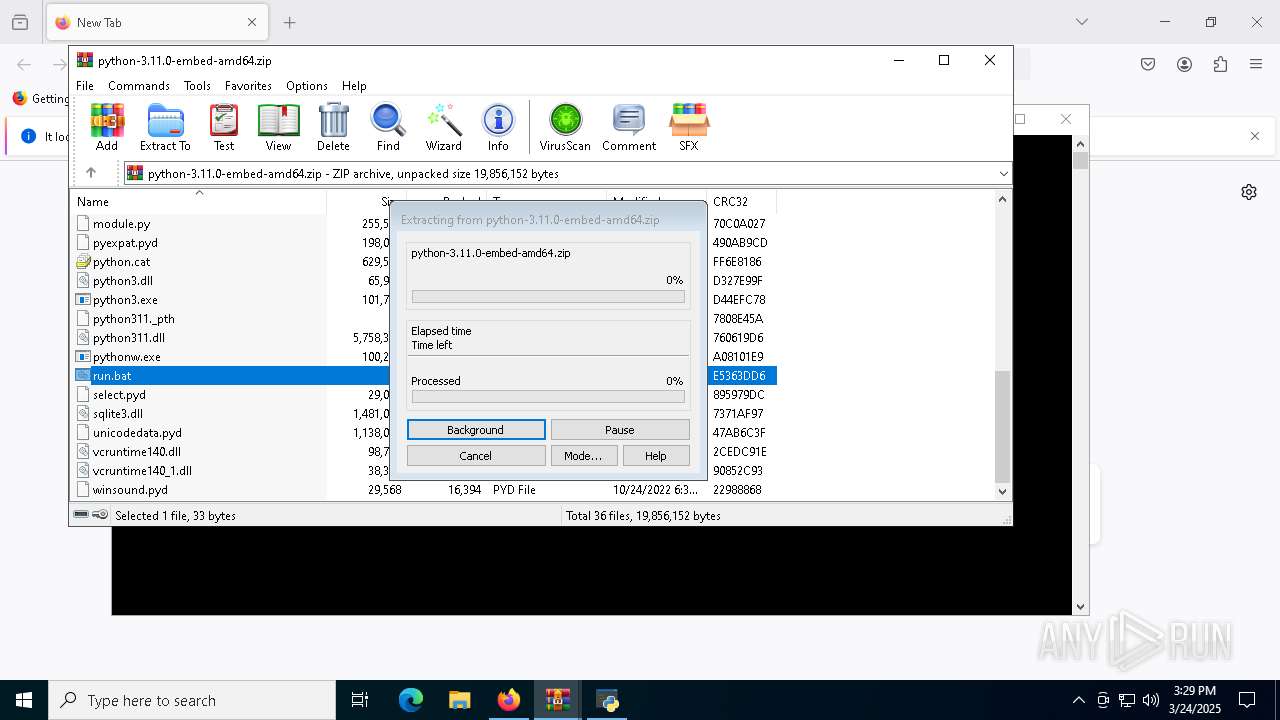Click the file list vertical scrollbar thumb
Screen dimensions: 1280x720
(x=1002, y=427)
